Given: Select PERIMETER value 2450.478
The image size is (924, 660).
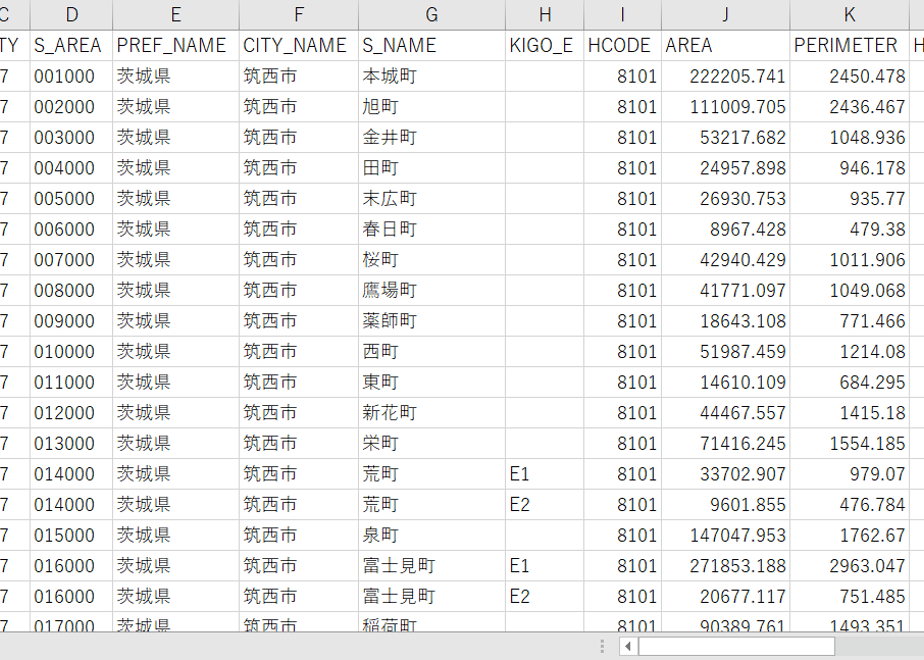Looking at the screenshot, I should click(850, 76).
